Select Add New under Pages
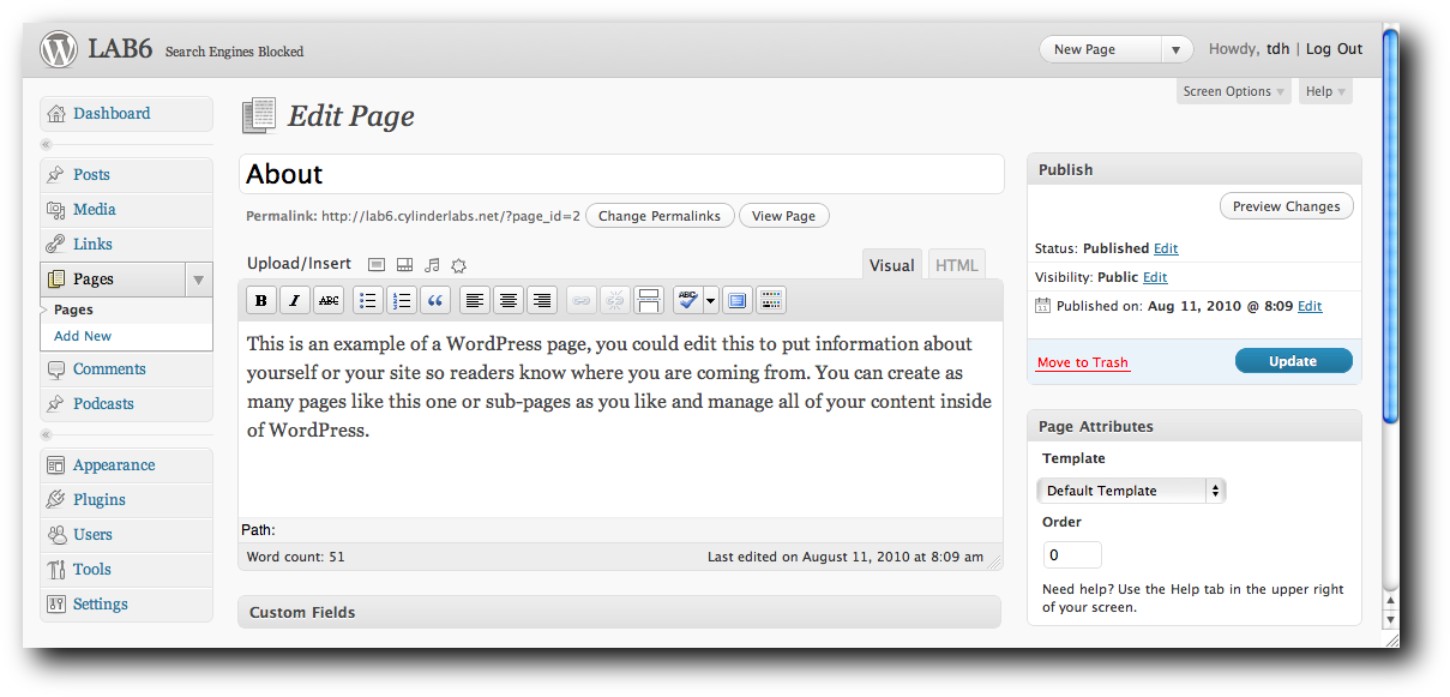Viewport: 1450px width, 697px height. (x=83, y=336)
